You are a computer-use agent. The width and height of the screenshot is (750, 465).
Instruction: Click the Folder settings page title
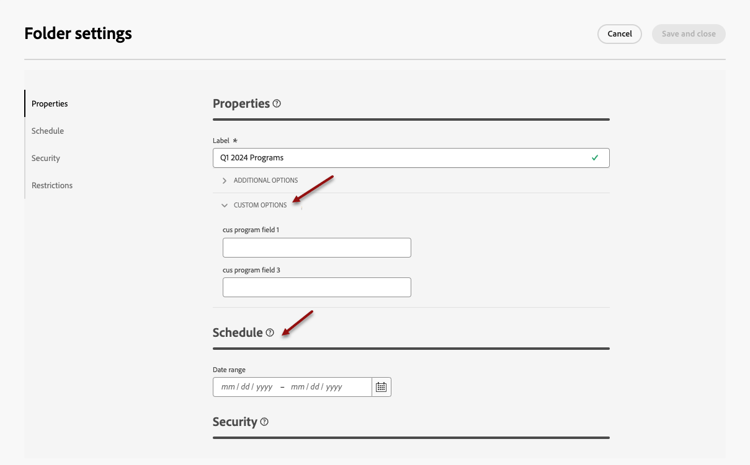pyautogui.click(x=78, y=34)
